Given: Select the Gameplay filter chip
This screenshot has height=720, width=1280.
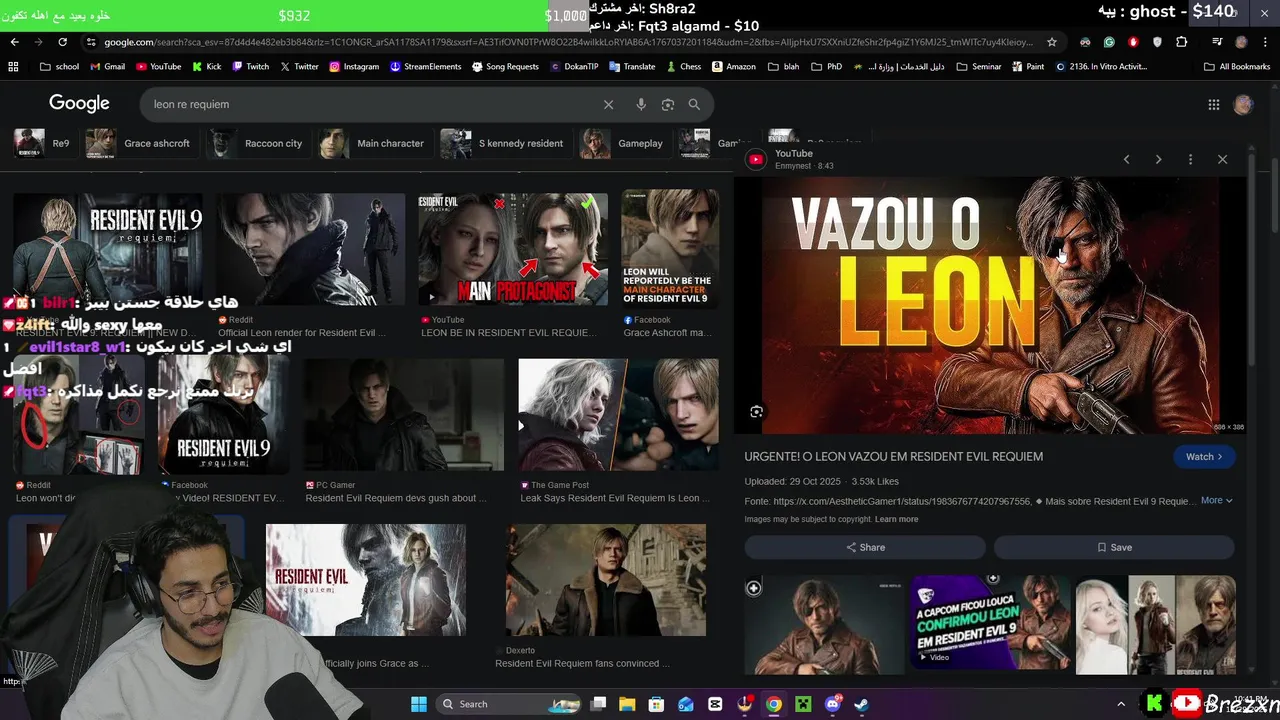Looking at the screenshot, I should (x=623, y=143).
